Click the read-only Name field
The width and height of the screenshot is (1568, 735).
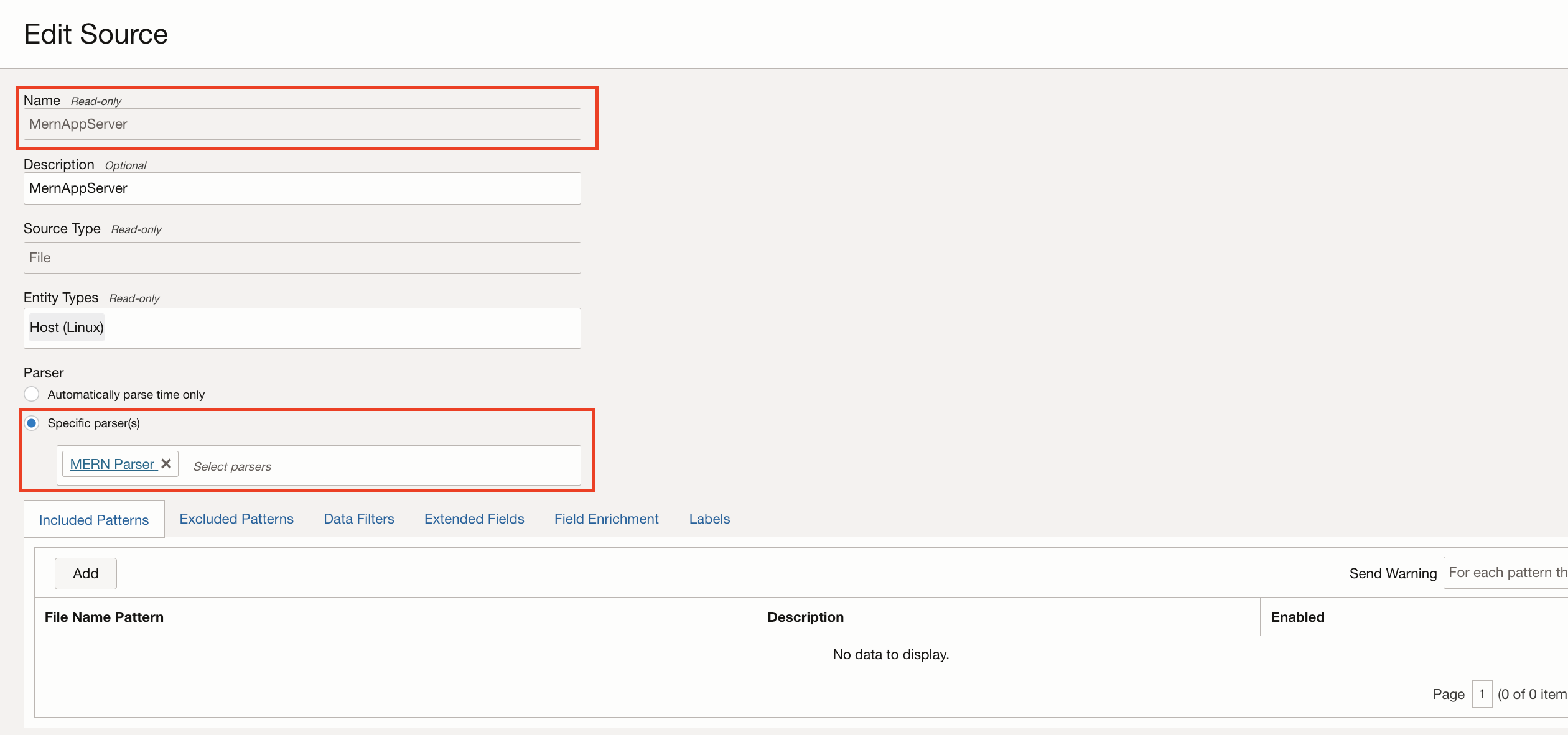302,124
